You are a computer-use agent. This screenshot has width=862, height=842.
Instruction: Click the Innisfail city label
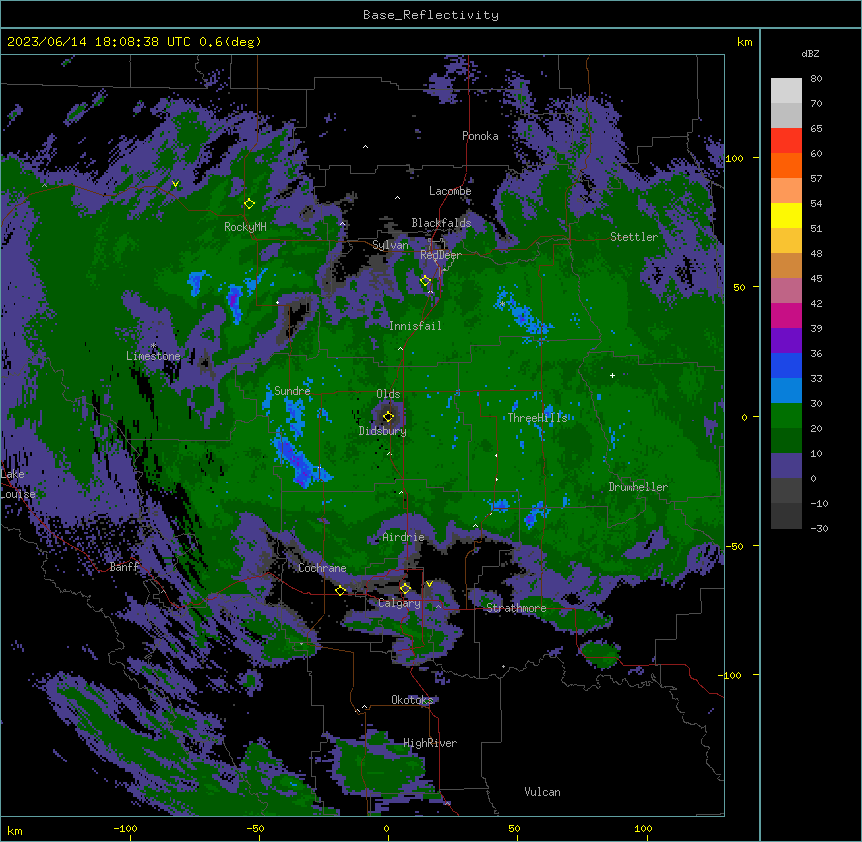[x=415, y=326]
